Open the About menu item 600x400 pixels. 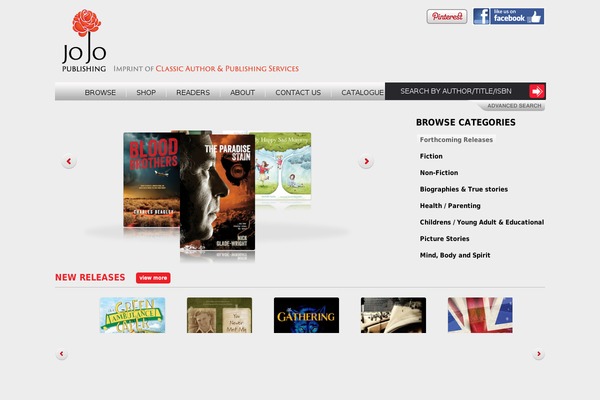(x=242, y=93)
